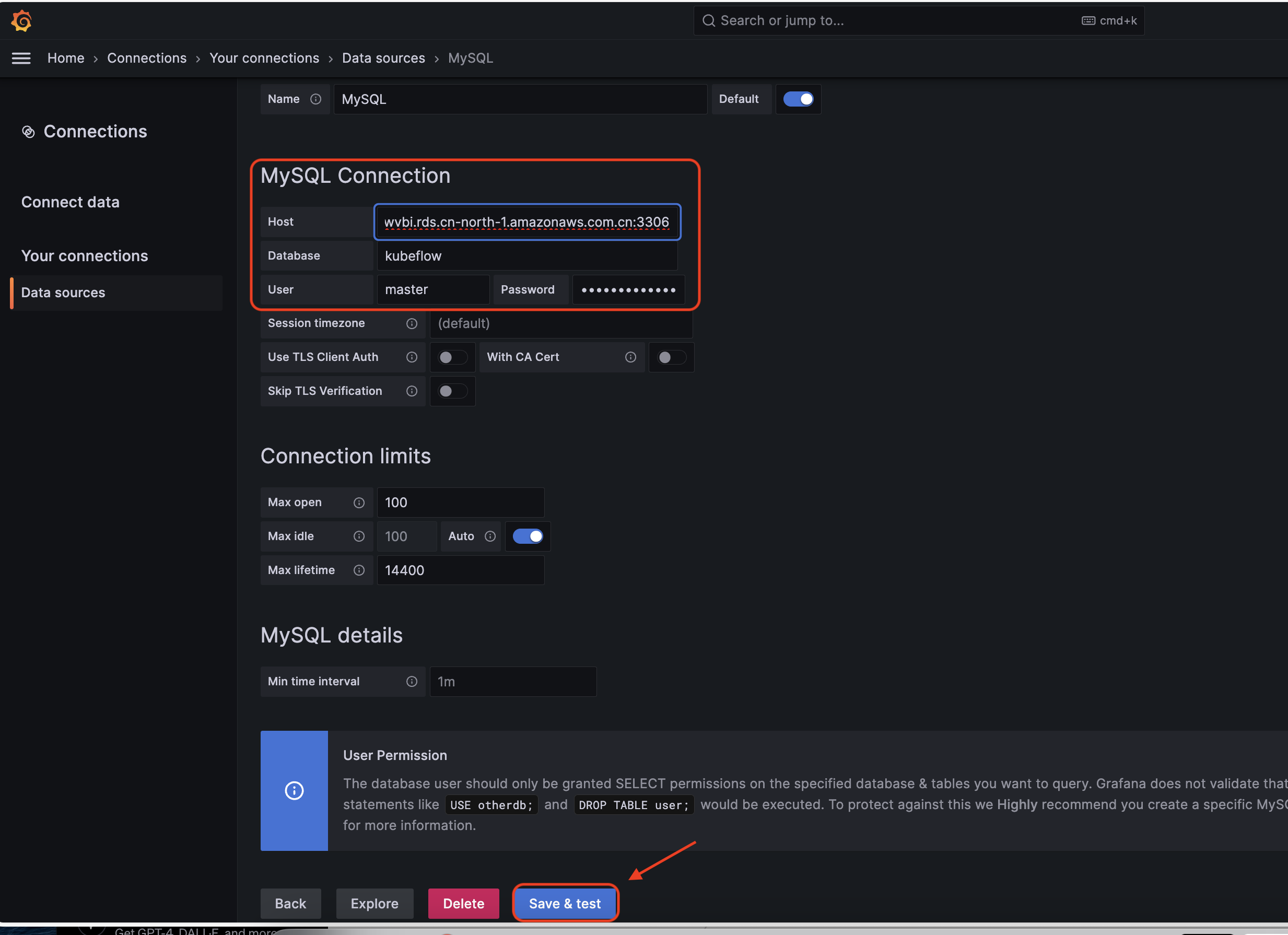Click the info icon for Use TLS Client Auth

[412, 357]
